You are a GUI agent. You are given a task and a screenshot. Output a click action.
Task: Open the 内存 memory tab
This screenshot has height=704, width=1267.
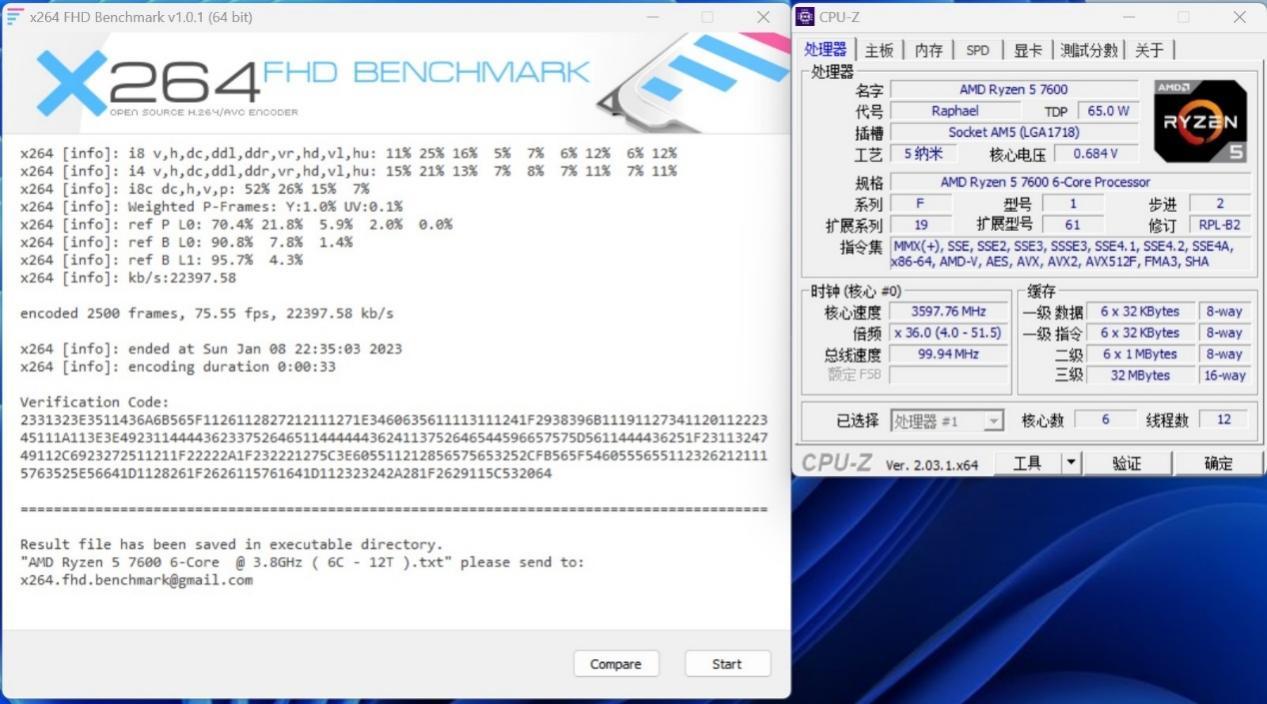[928, 49]
